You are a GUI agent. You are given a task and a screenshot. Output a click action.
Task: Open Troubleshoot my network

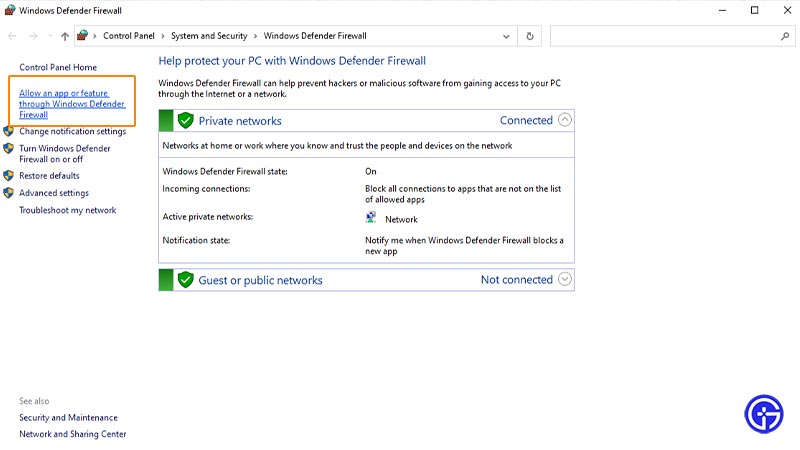click(x=68, y=210)
